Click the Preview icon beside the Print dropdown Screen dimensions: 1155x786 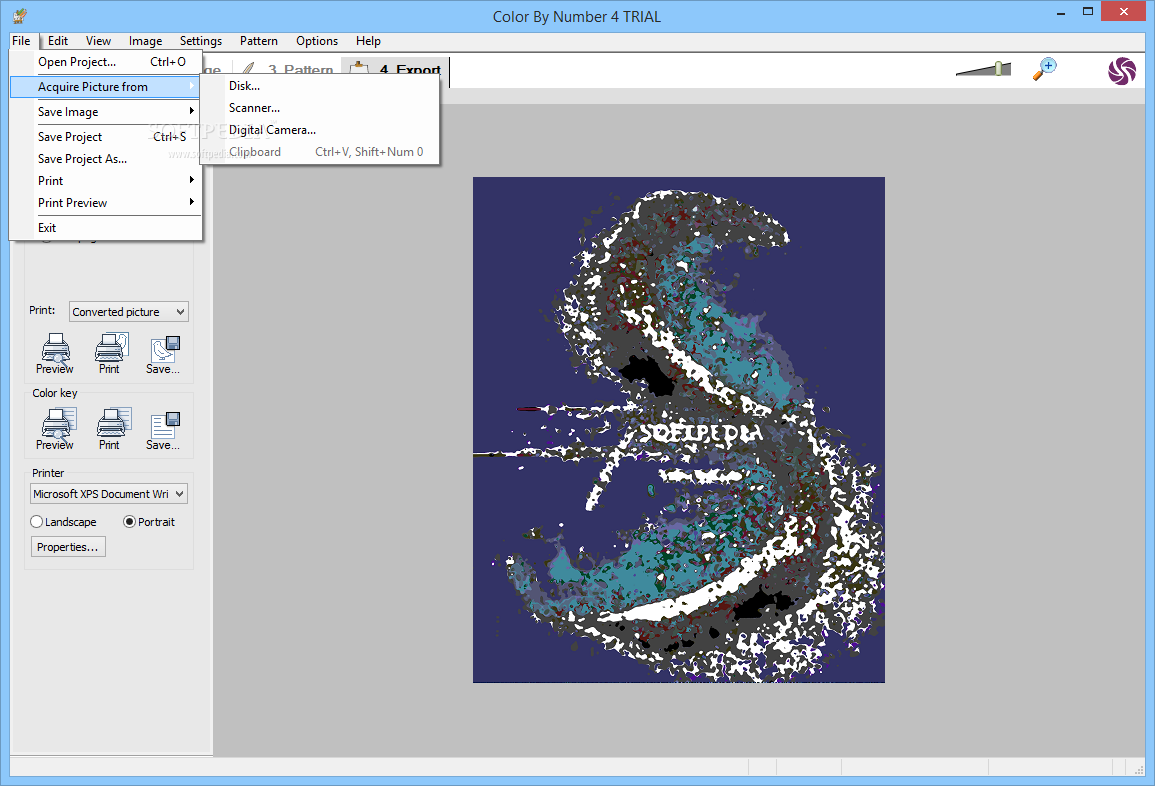point(55,353)
